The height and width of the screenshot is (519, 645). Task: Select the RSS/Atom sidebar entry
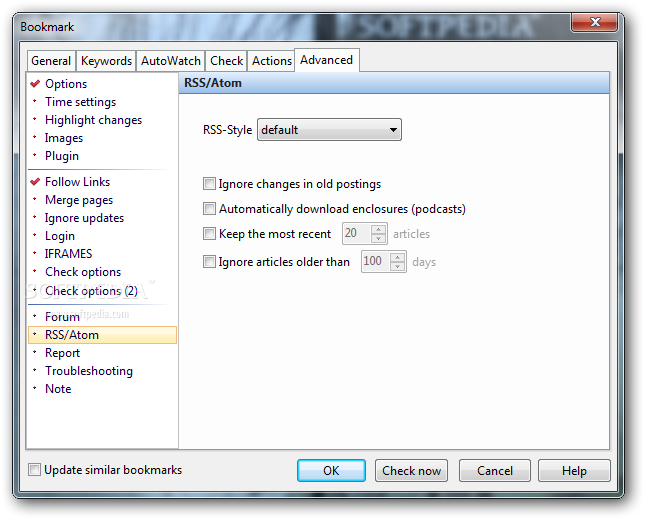102,335
